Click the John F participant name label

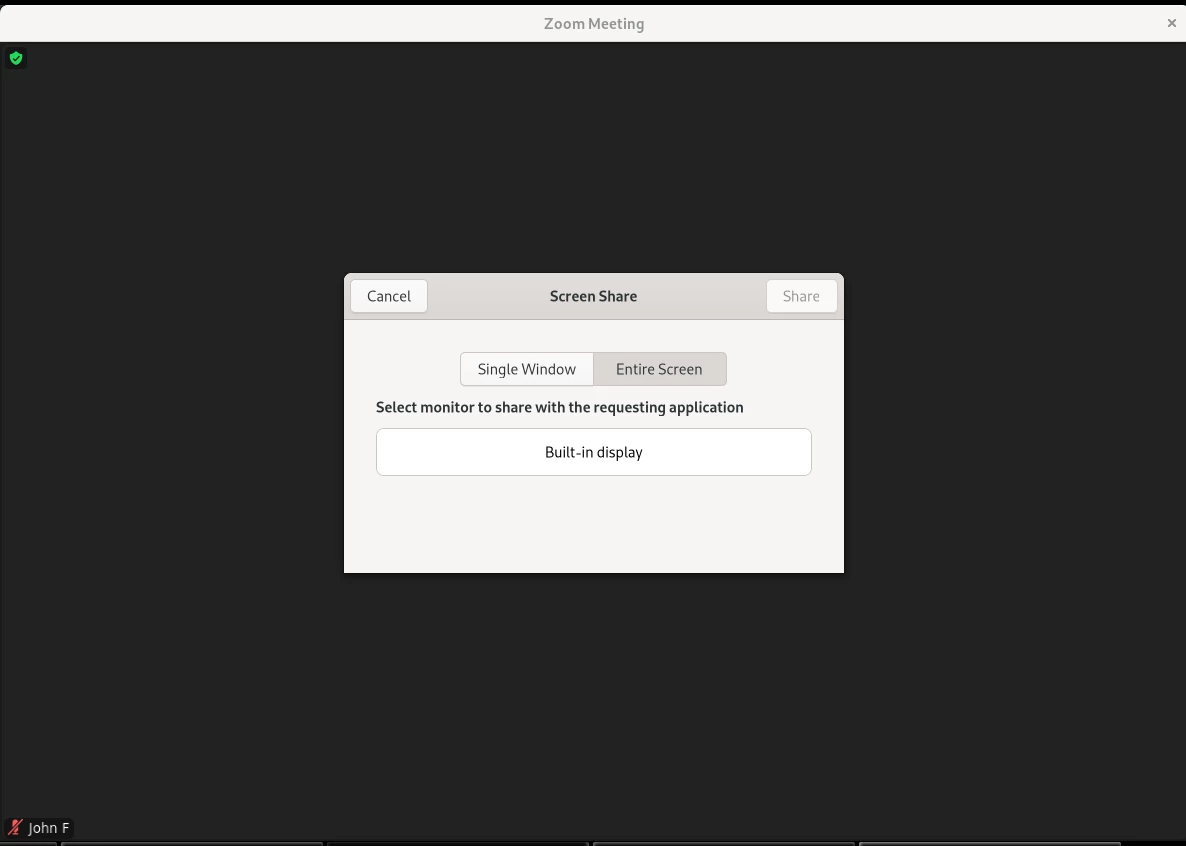[x=48, y=828]
